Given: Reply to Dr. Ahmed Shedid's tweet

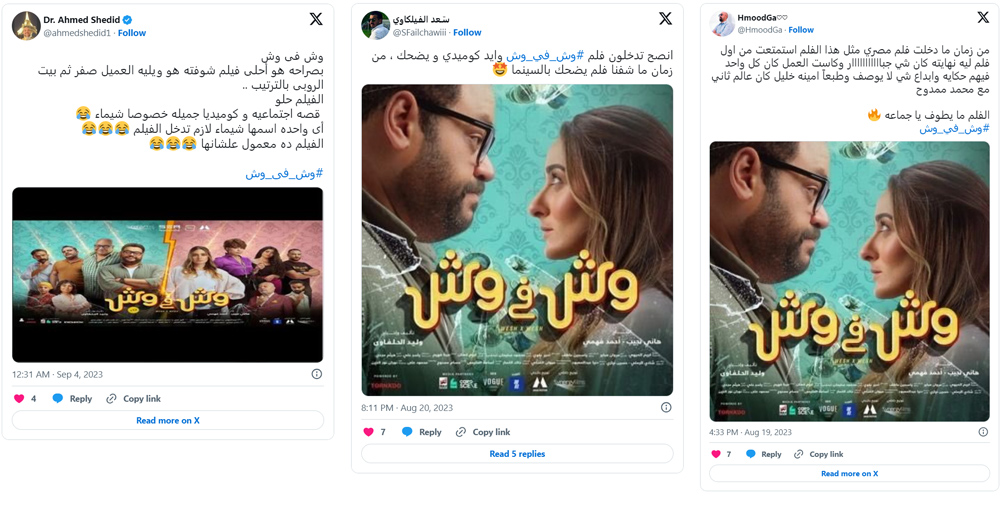Looking at the screenshot, I should (x=72, y=399).
